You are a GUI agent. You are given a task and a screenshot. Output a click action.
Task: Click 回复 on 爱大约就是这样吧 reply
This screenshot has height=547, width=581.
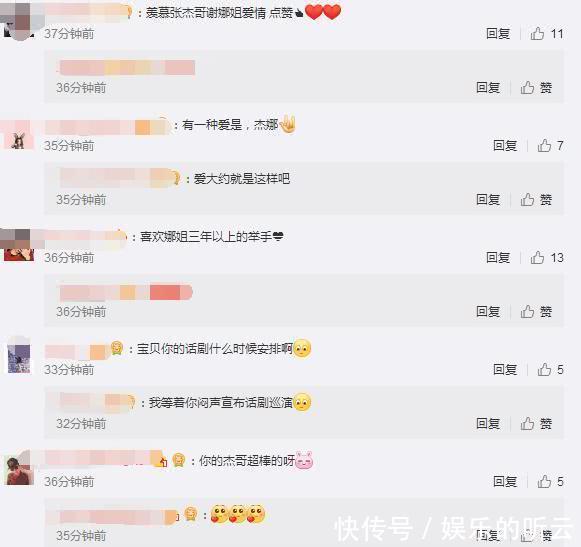tap(488, 200)
